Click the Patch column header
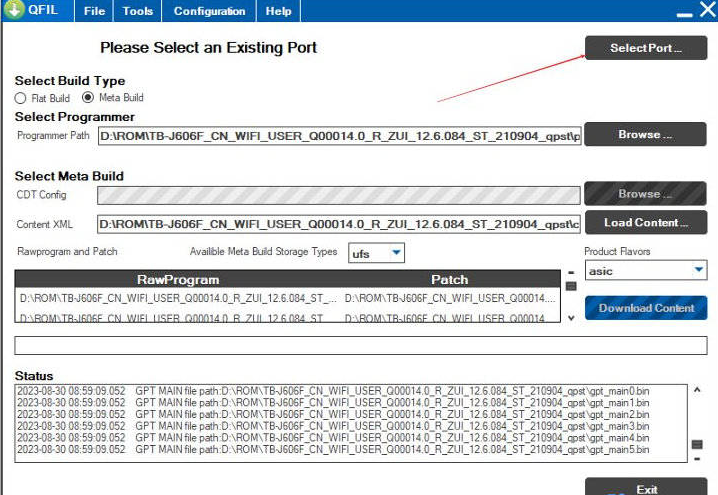 click(450, 279)
